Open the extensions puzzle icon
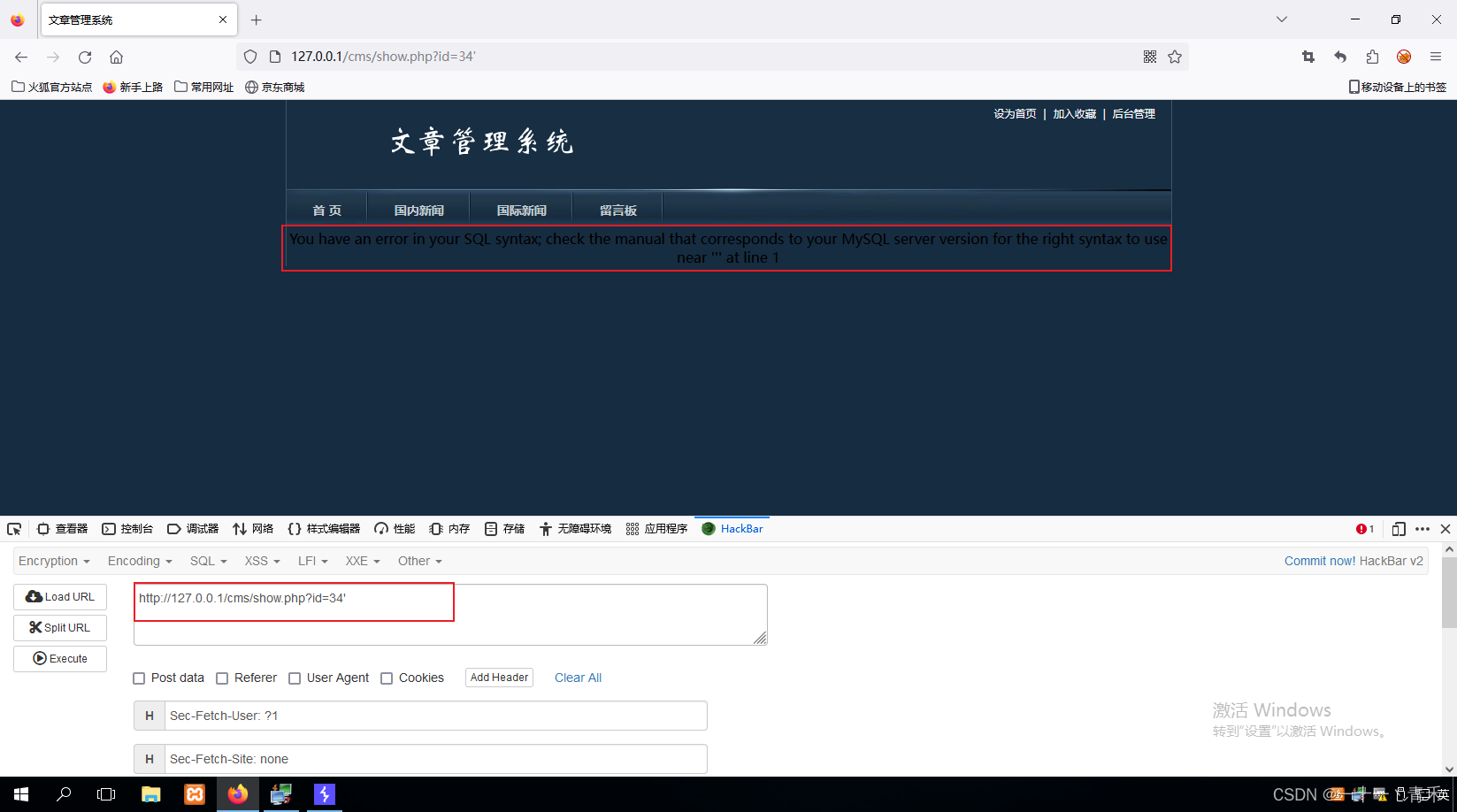Image resolution: width=1457 pixels, height=812 pixels. pos(1372,57)
